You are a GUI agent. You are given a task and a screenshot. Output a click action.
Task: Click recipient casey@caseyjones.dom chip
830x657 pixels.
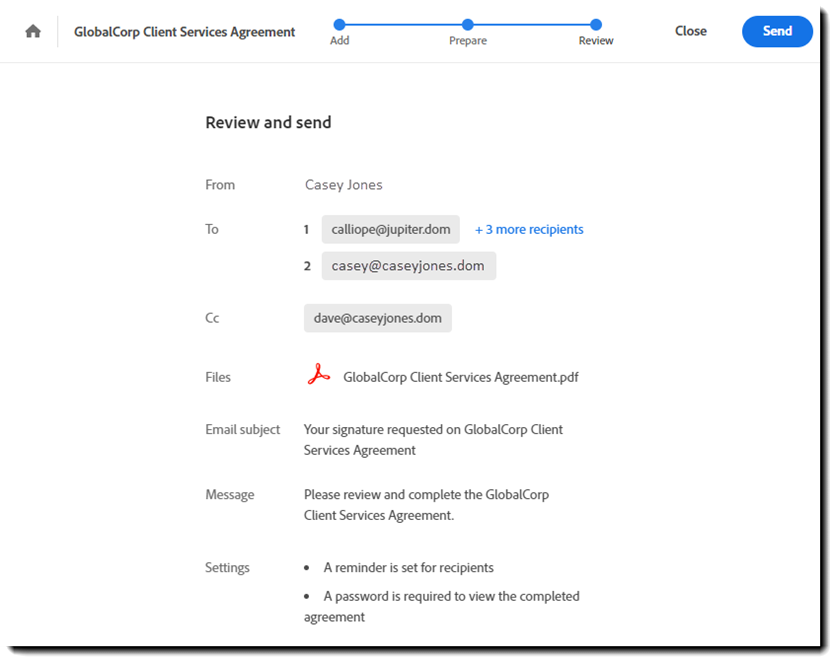point(408,266)
